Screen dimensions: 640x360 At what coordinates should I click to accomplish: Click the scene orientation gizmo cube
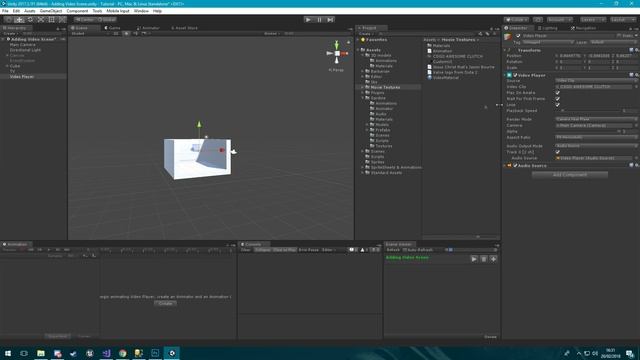click(337, 53)
